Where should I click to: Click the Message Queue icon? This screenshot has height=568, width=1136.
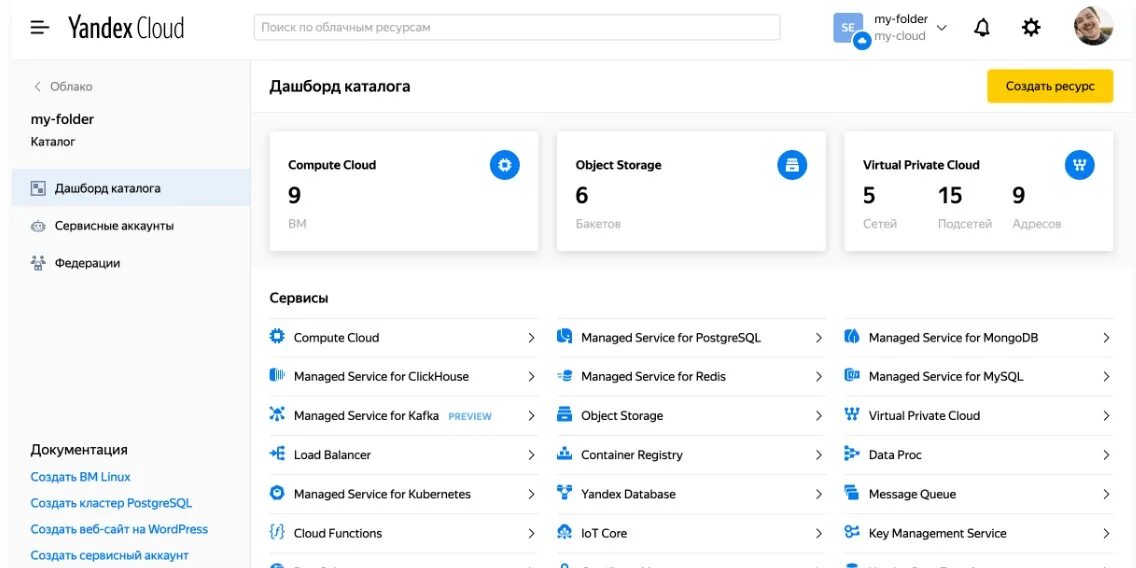point(852,493)
